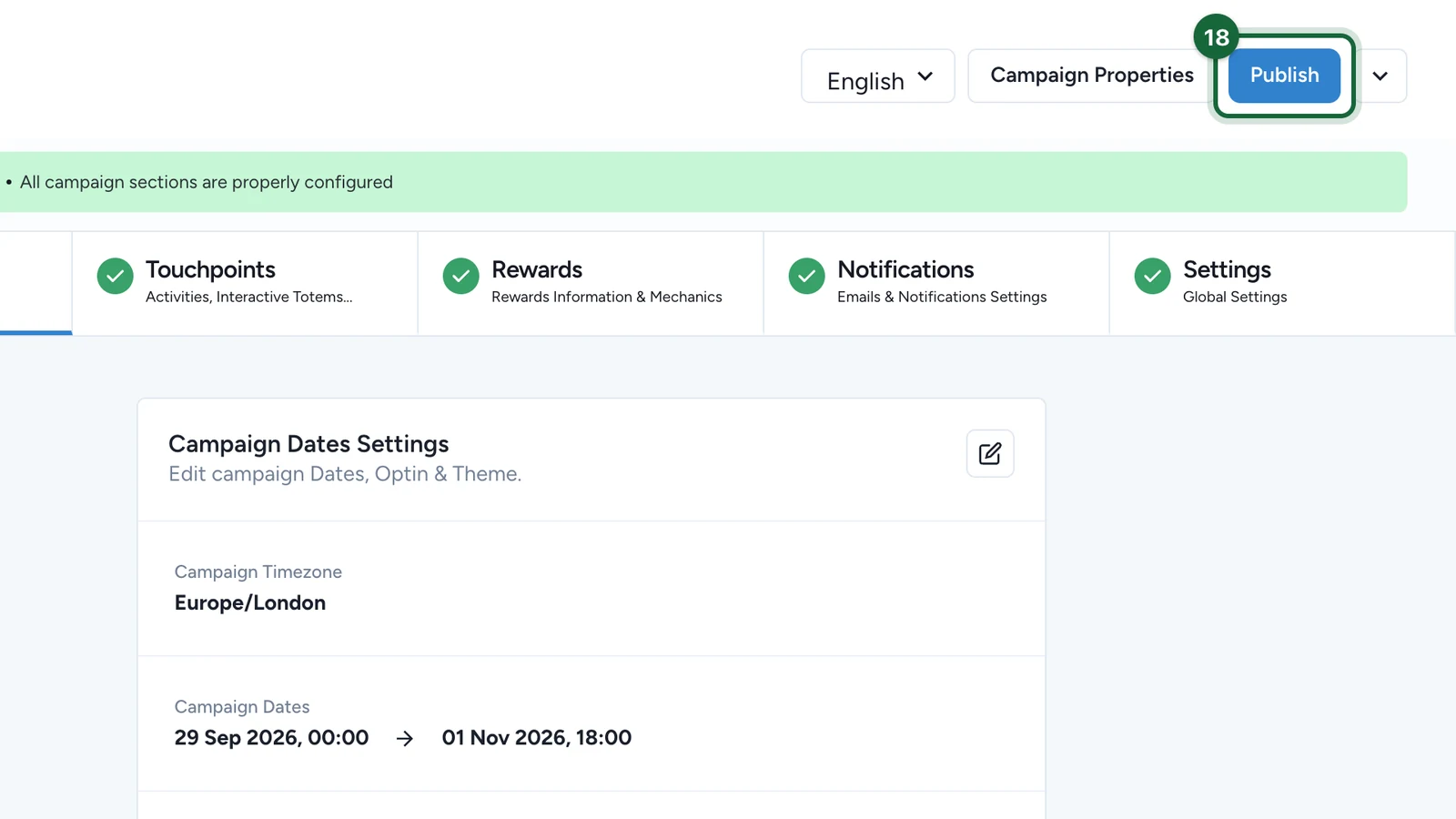Click the 'Edit campaign Dates, Optin & Theme.' subtitle
Image resolution: width=1456 pixels, height=819 pixels.
click(x=345, y=474)
